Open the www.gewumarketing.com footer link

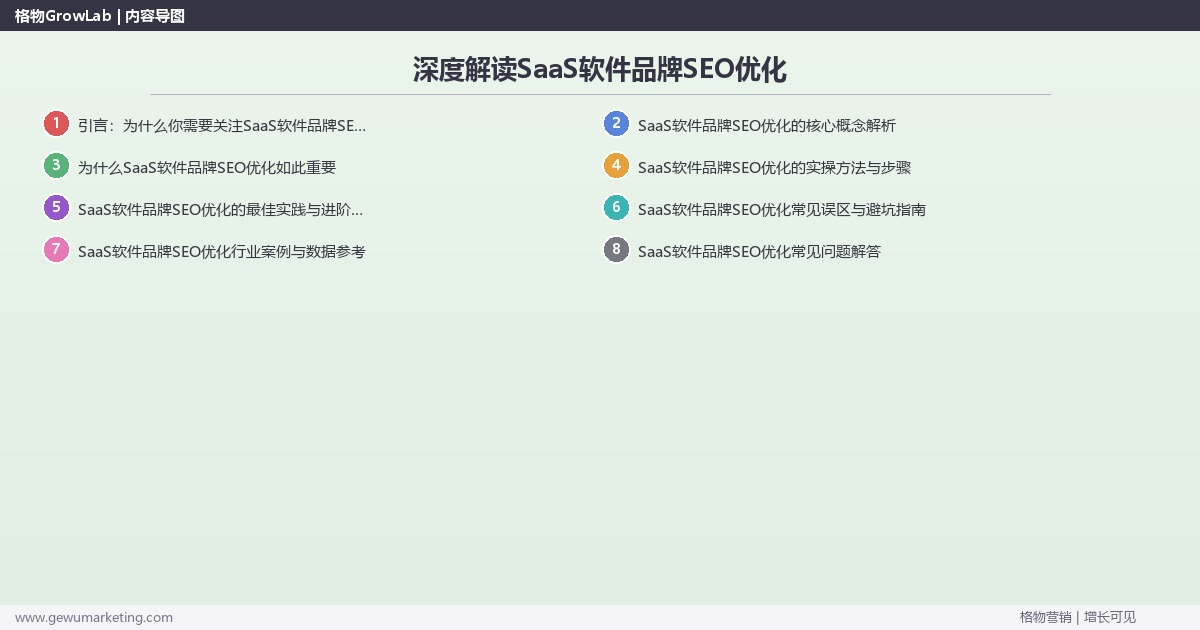[x=94, y=618]
